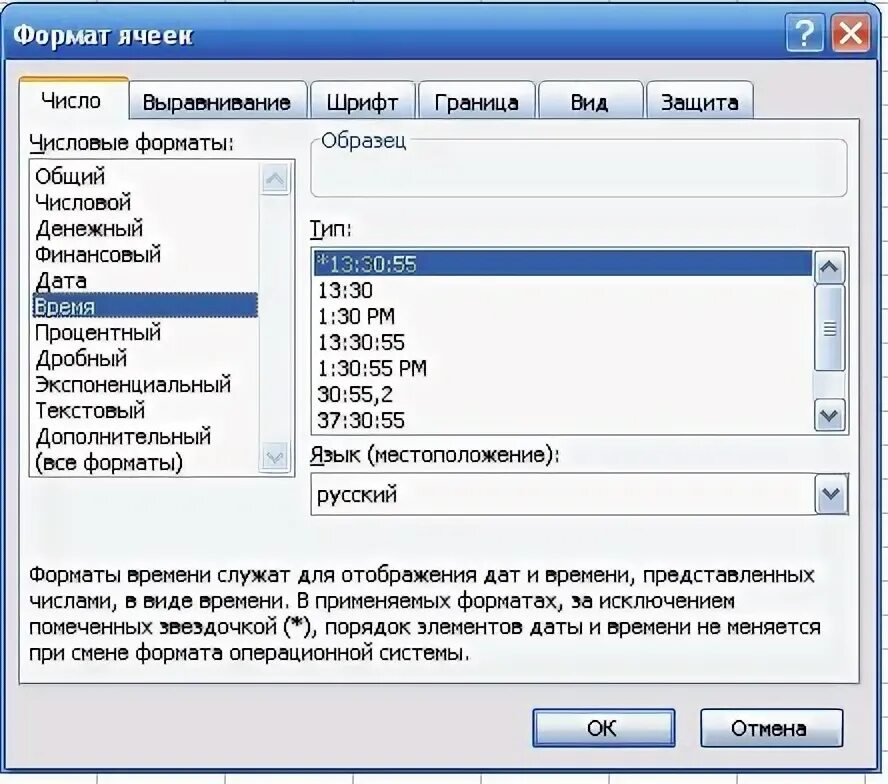Choose the Дополнительный format
The width and height of the screenshot is (888, 784).
[x=145, y=436]
